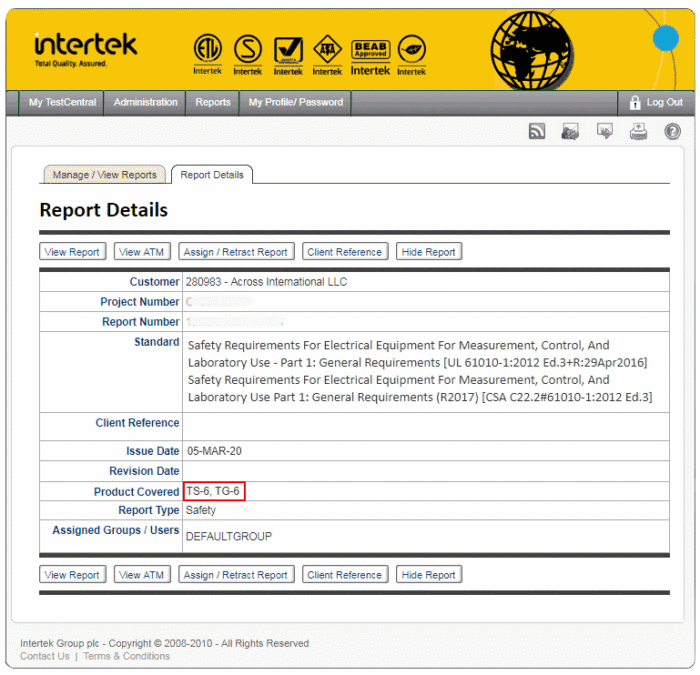
Task: Open the Reports menu
Action: pos(213,102)
